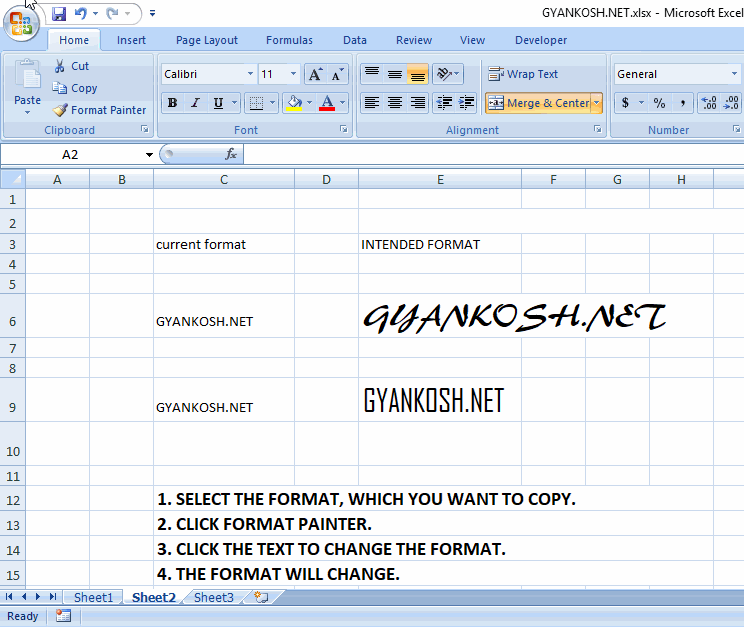Toggle underline formatting

click(218, 103)
